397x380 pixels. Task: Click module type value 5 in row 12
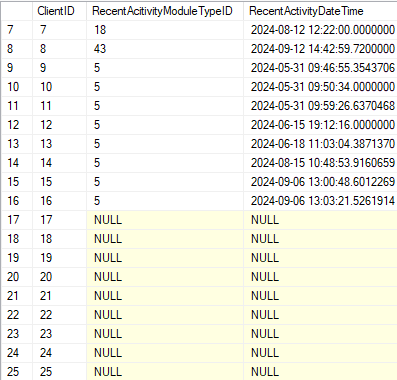(165, 125)
